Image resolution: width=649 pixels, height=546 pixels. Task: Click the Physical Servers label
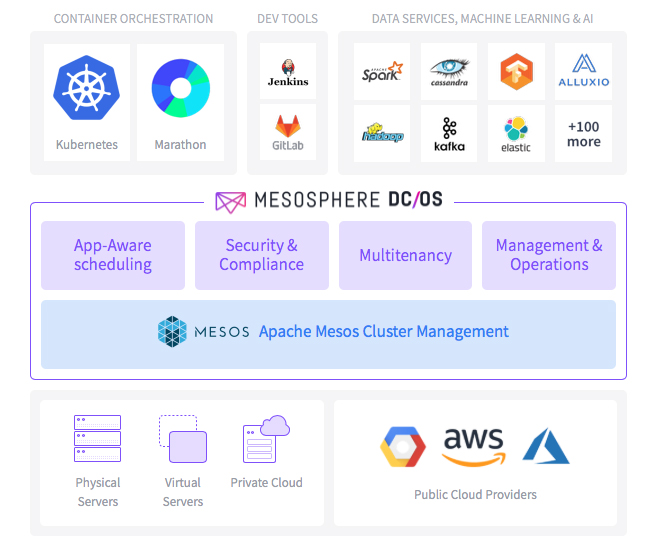pyautogui.click(x=98, y=492)
